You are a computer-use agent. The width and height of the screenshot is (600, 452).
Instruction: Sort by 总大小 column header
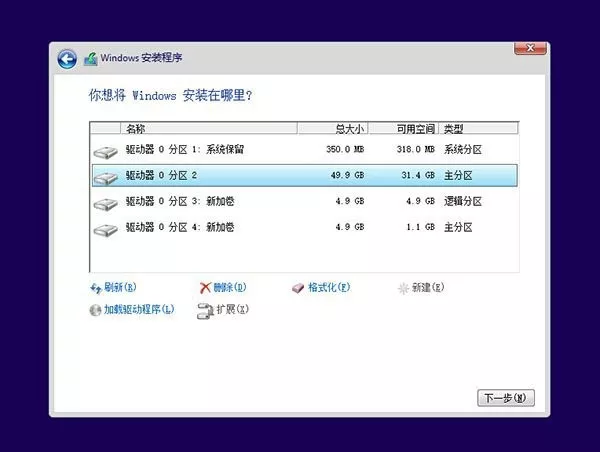(333, 129)
